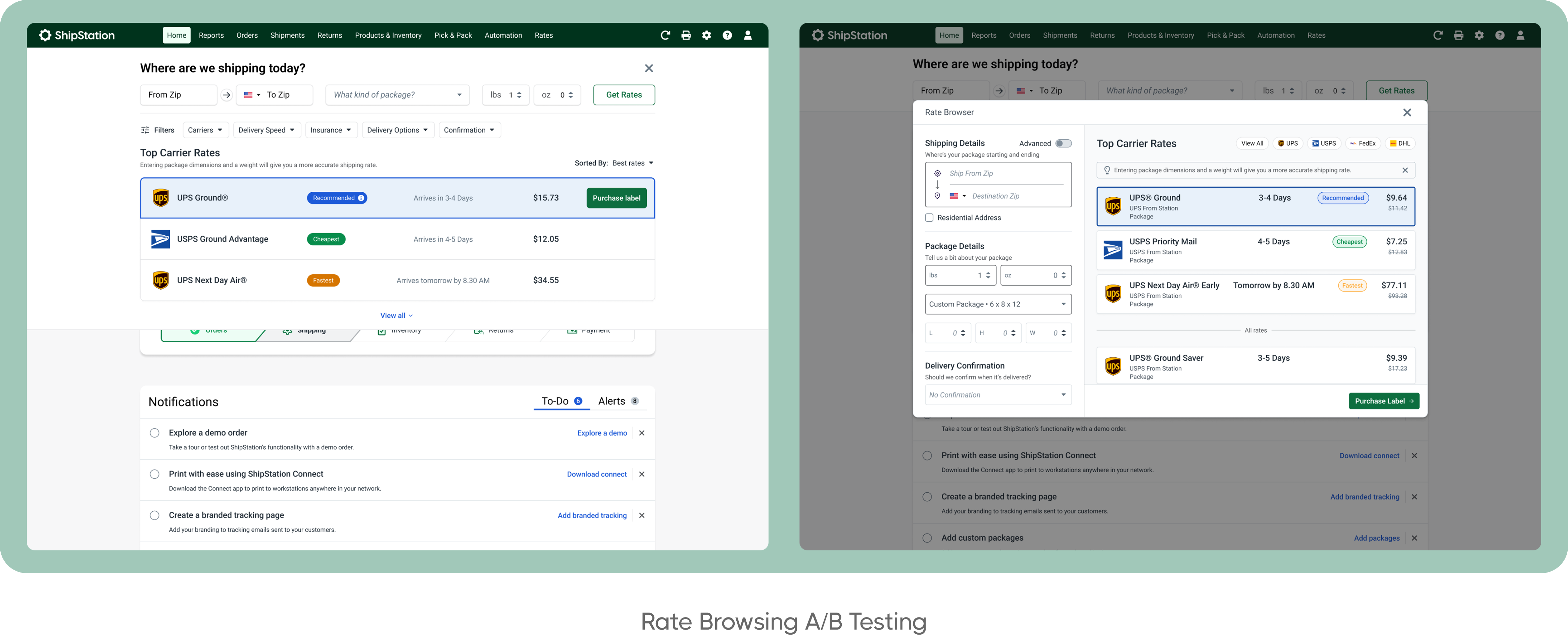Click info icon on Recommended badge

pos(361,198)
